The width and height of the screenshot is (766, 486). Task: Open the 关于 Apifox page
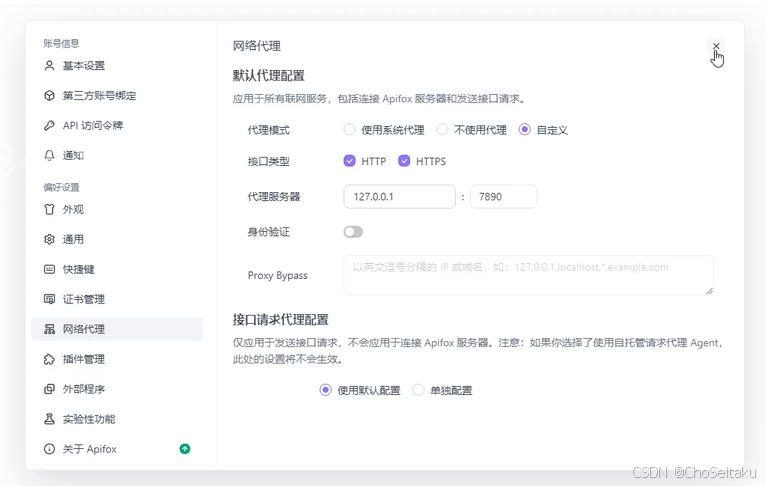click(x=117, y=449)
